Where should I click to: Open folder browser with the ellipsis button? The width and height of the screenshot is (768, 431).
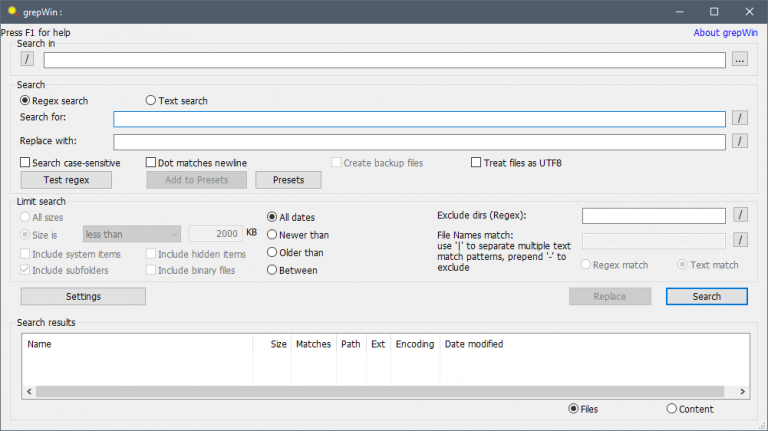point(739,60)
